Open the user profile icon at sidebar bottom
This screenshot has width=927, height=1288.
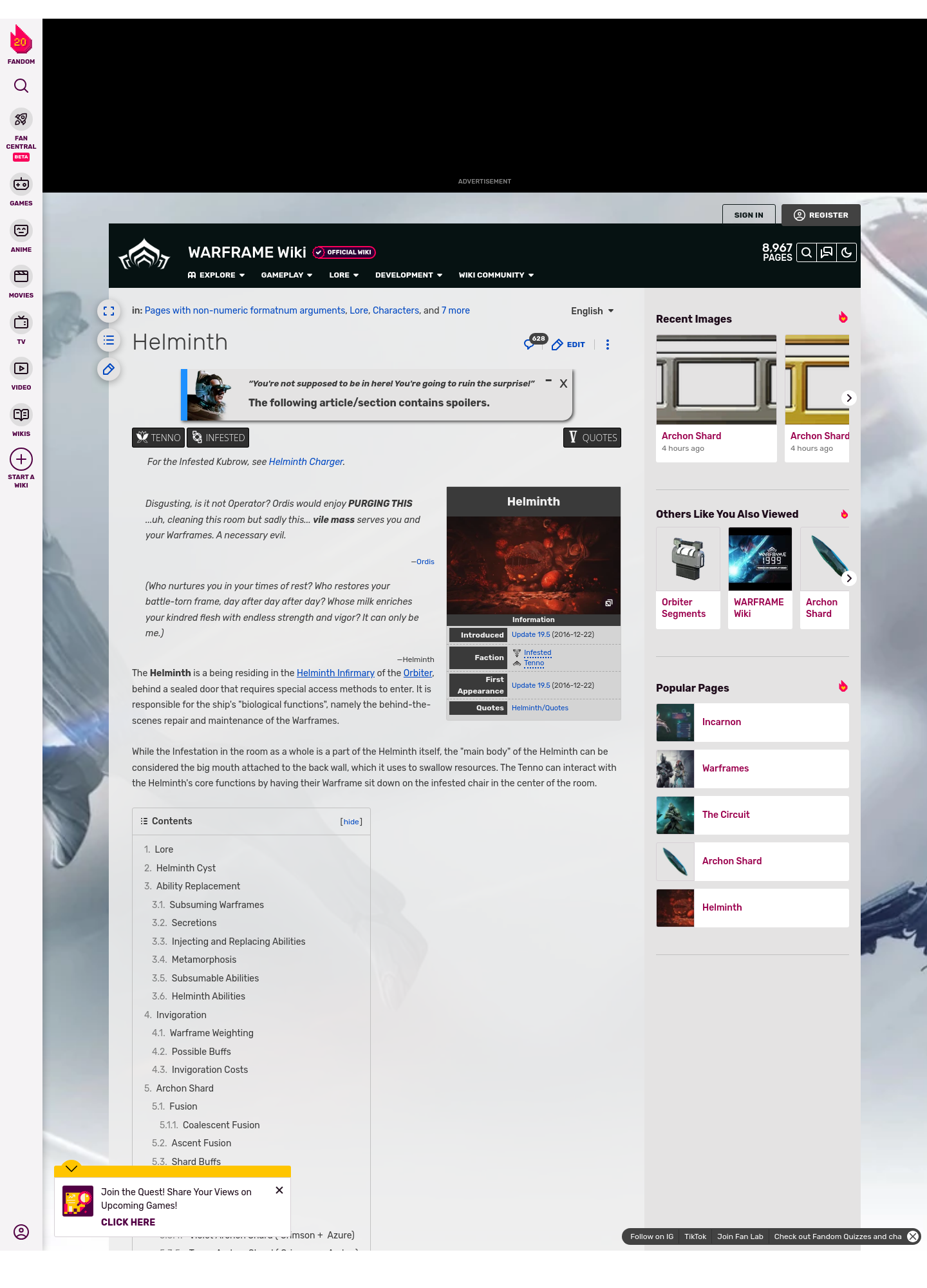(x=21, y=1232)
